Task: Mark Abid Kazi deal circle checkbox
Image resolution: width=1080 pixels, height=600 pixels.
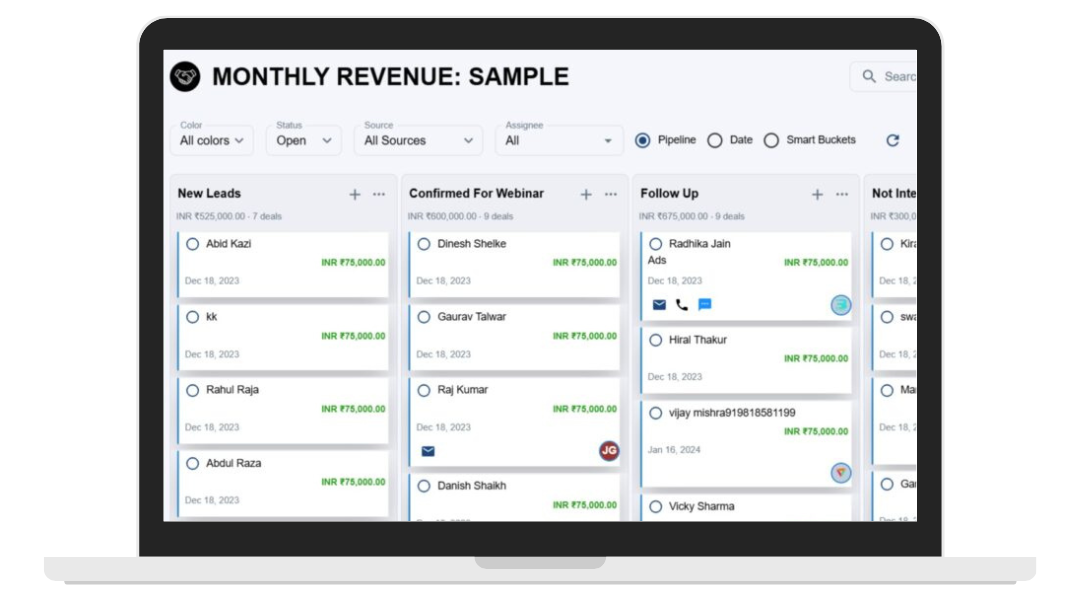Action: click(x=193, y=244)
